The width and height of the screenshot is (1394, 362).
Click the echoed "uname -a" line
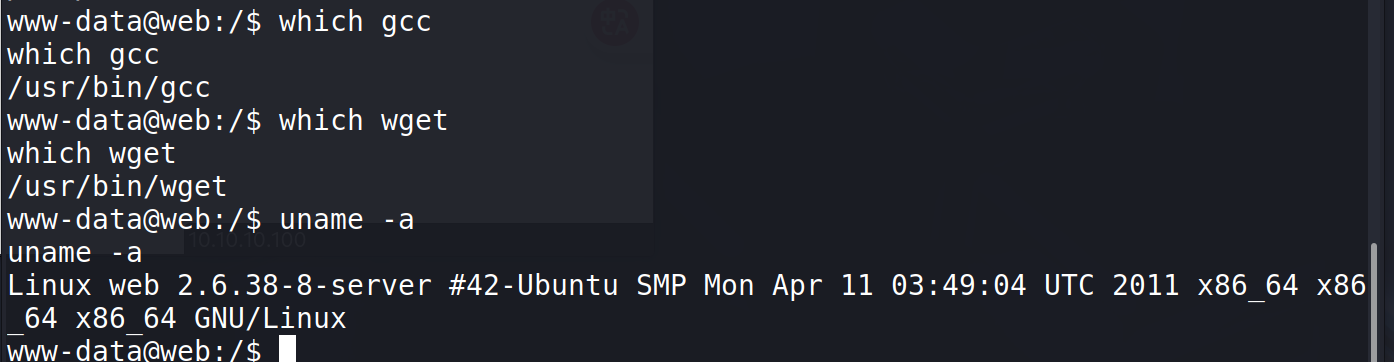click(75, 253)
